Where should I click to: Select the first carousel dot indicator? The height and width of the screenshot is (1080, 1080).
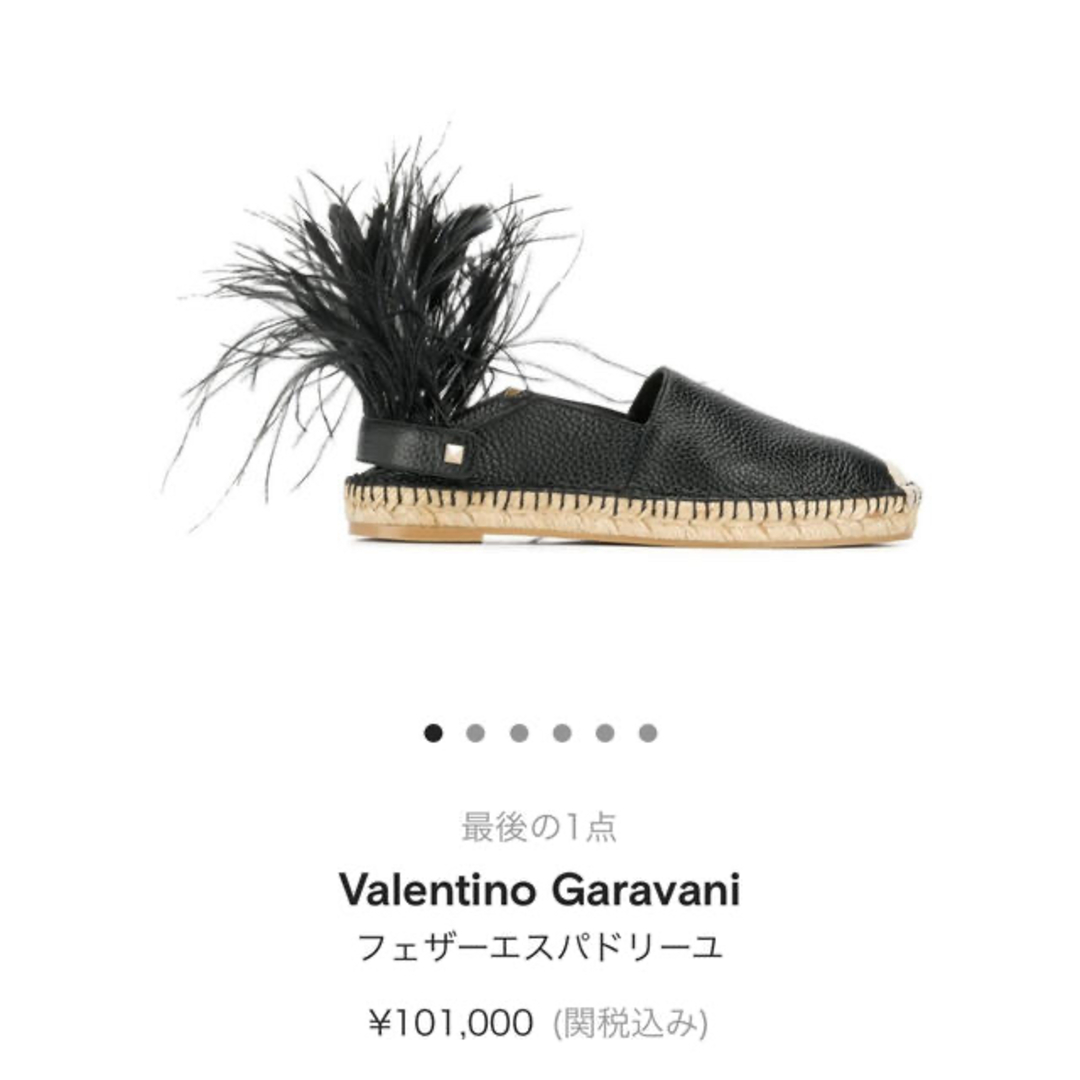pyautogui.click(x=433, y=733)
